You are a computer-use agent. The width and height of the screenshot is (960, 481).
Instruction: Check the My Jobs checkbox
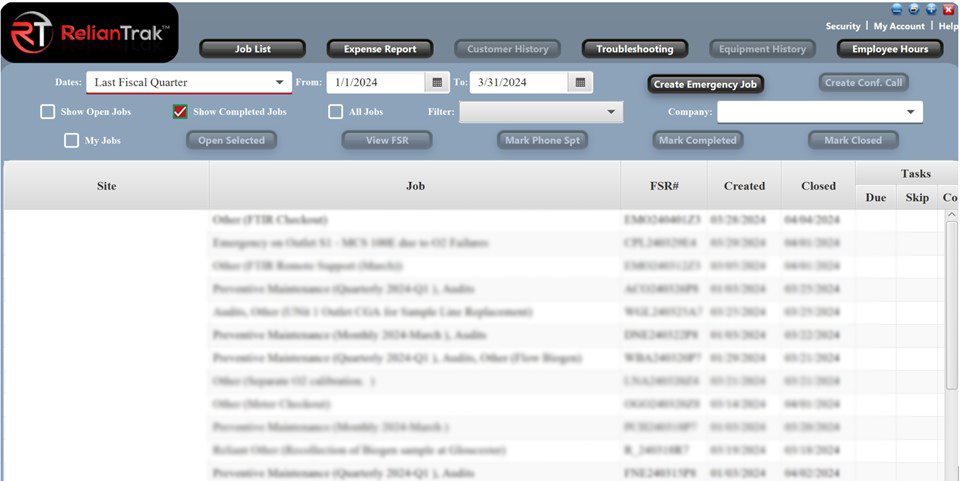[x=72, y=141]
